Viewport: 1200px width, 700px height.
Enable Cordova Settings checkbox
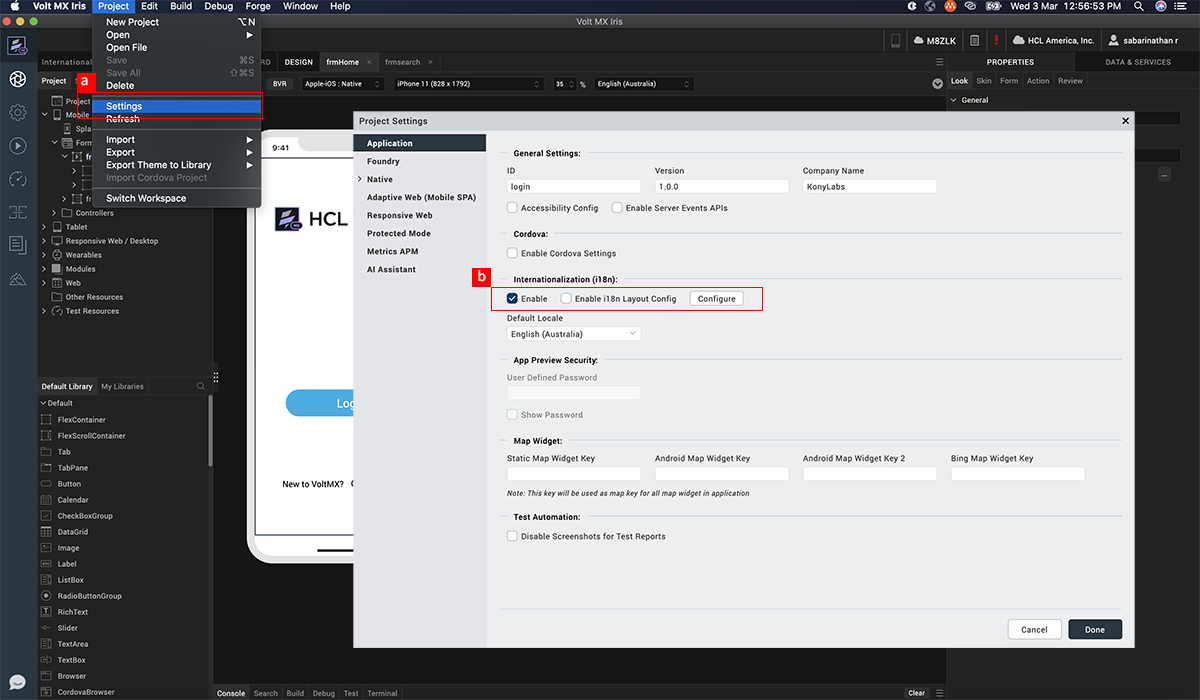pos(512,253)
